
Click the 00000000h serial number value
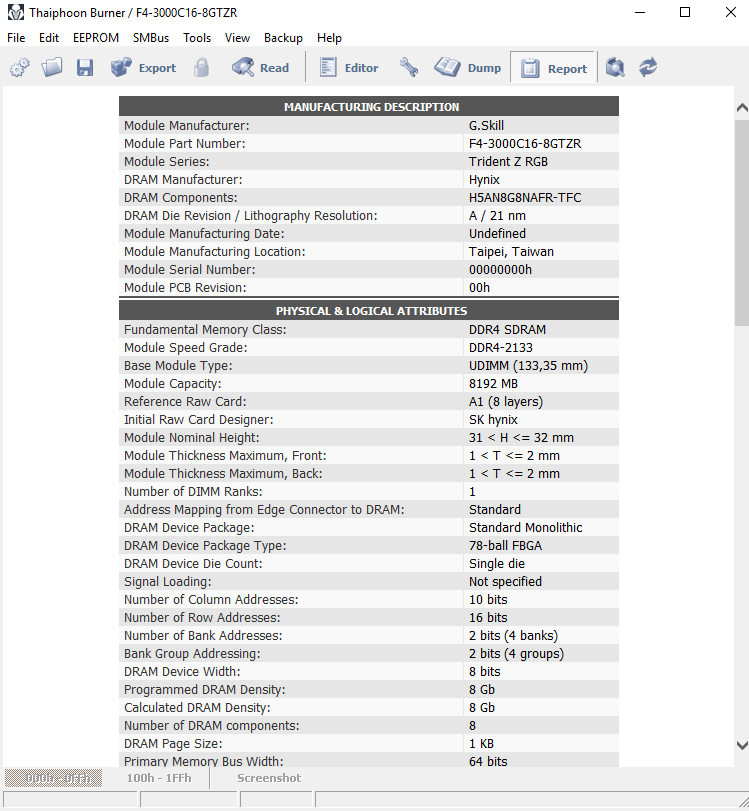pyautogui.click(x=500, y=269)
